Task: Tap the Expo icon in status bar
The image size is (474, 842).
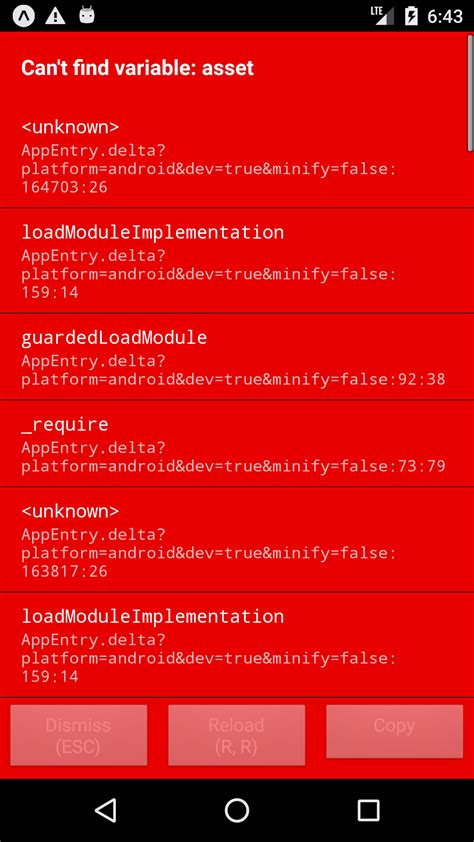Action: [x=24, y=16]
